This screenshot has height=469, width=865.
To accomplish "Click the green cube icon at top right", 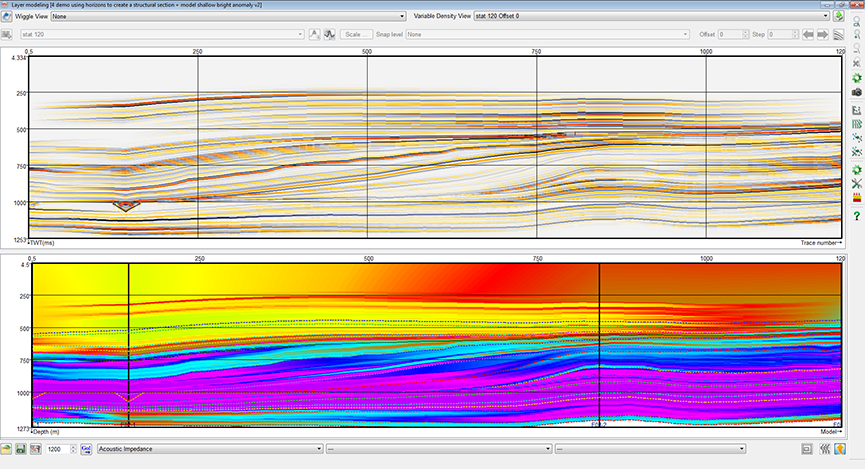I will 839,16.
